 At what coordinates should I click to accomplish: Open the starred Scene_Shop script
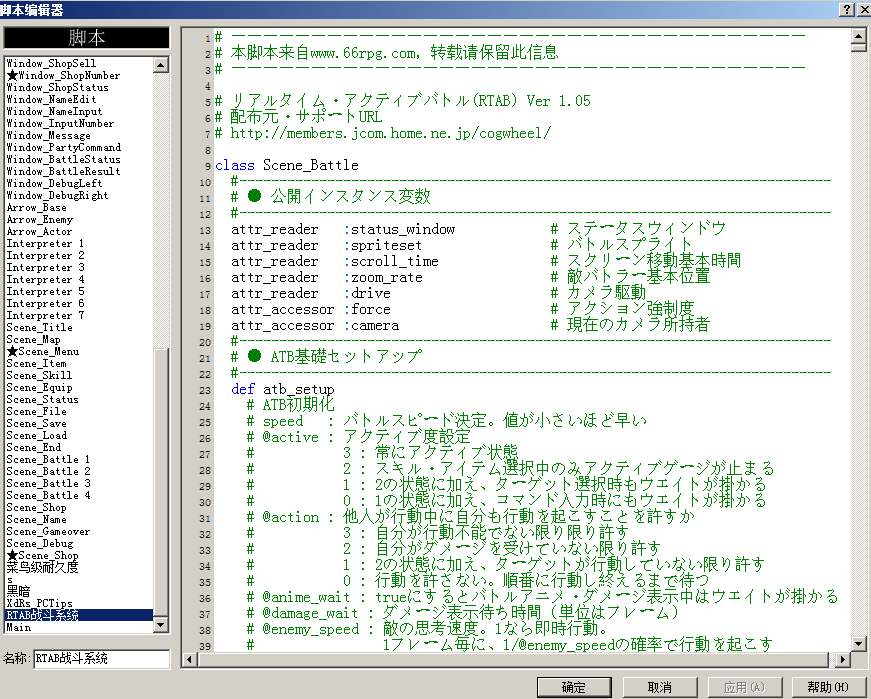coord(79,556)
